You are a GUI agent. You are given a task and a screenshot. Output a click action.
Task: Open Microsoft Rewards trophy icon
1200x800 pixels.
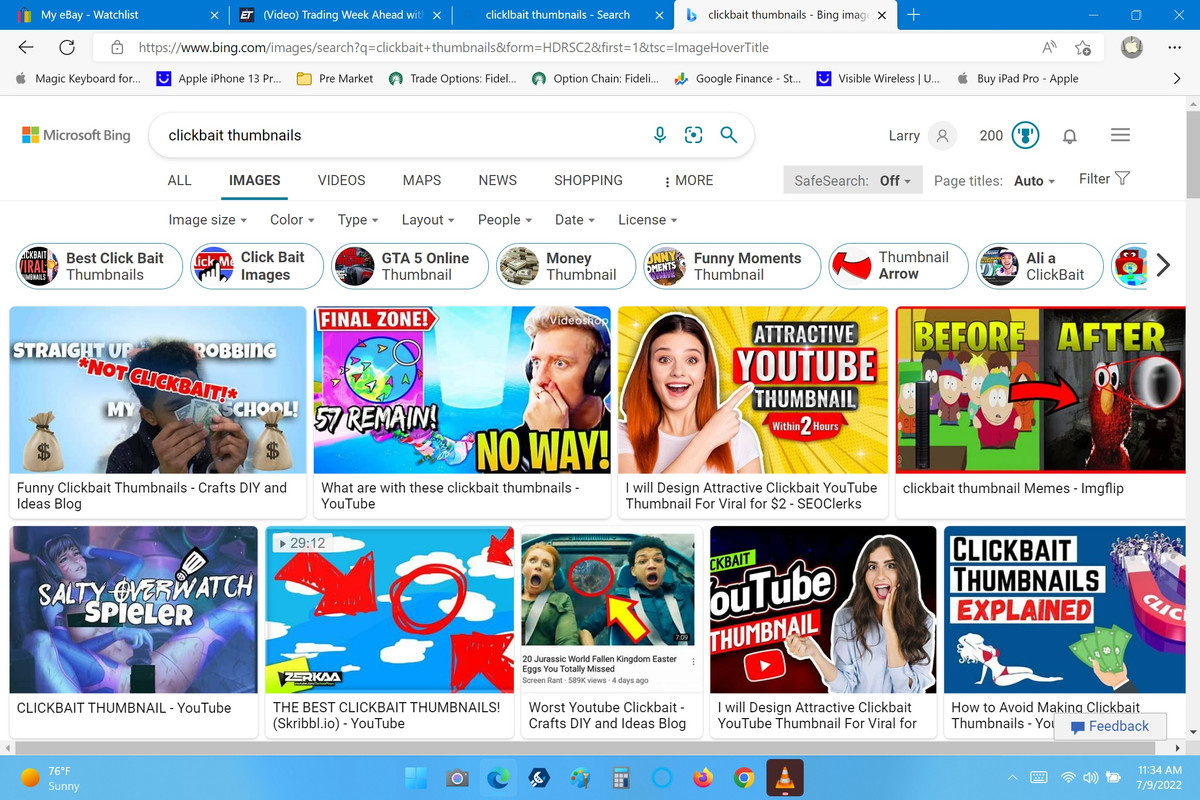(x=1025, y=136)
